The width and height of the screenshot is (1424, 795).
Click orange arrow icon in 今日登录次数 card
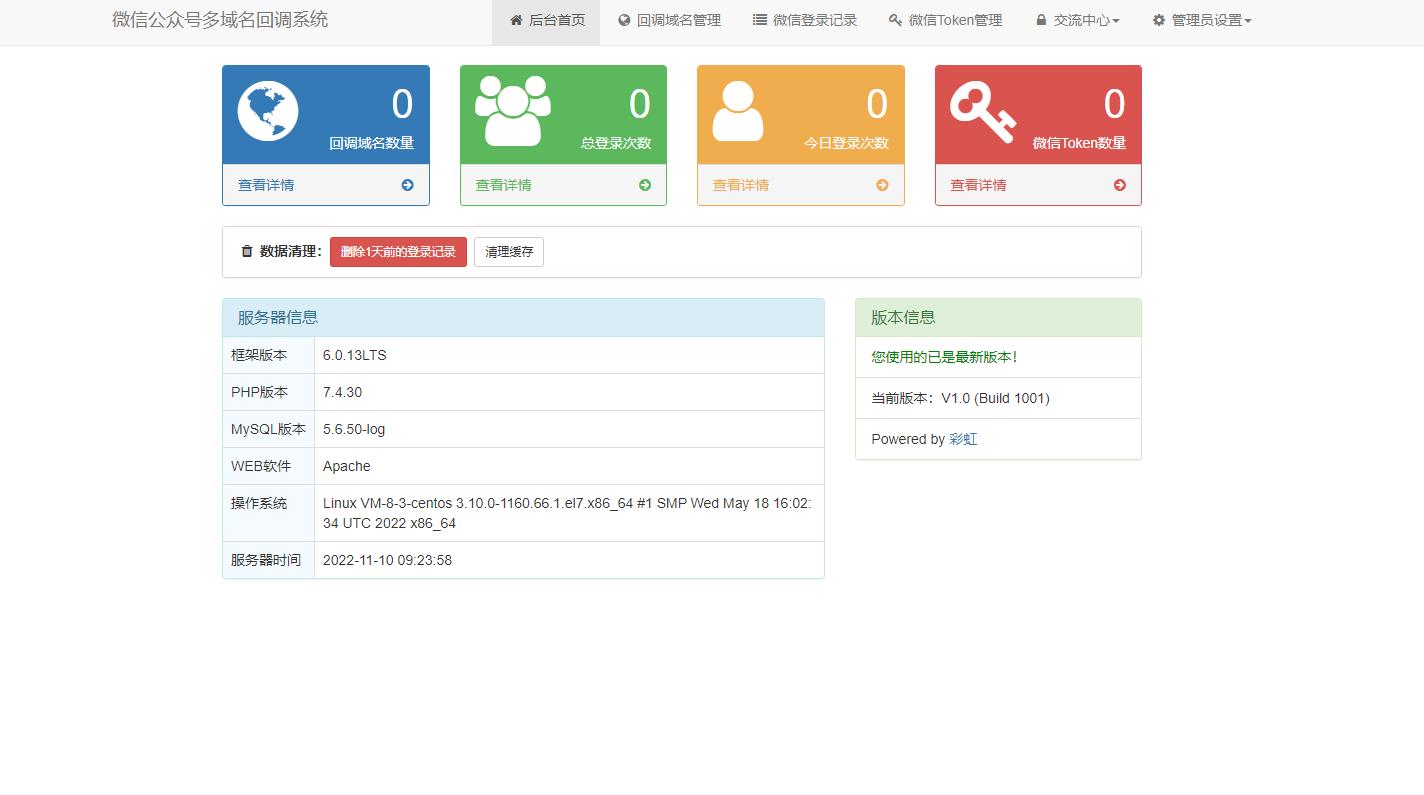882,185
